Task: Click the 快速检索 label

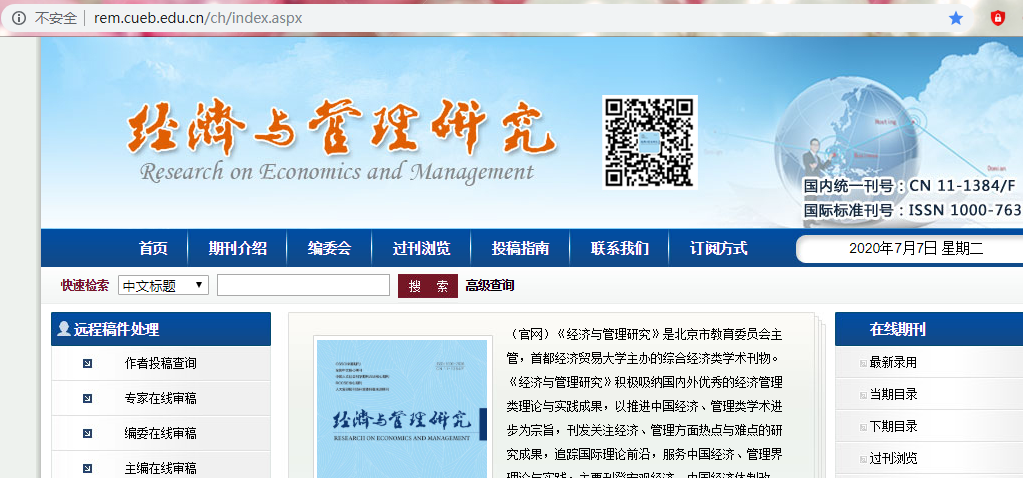Action: 85,285
